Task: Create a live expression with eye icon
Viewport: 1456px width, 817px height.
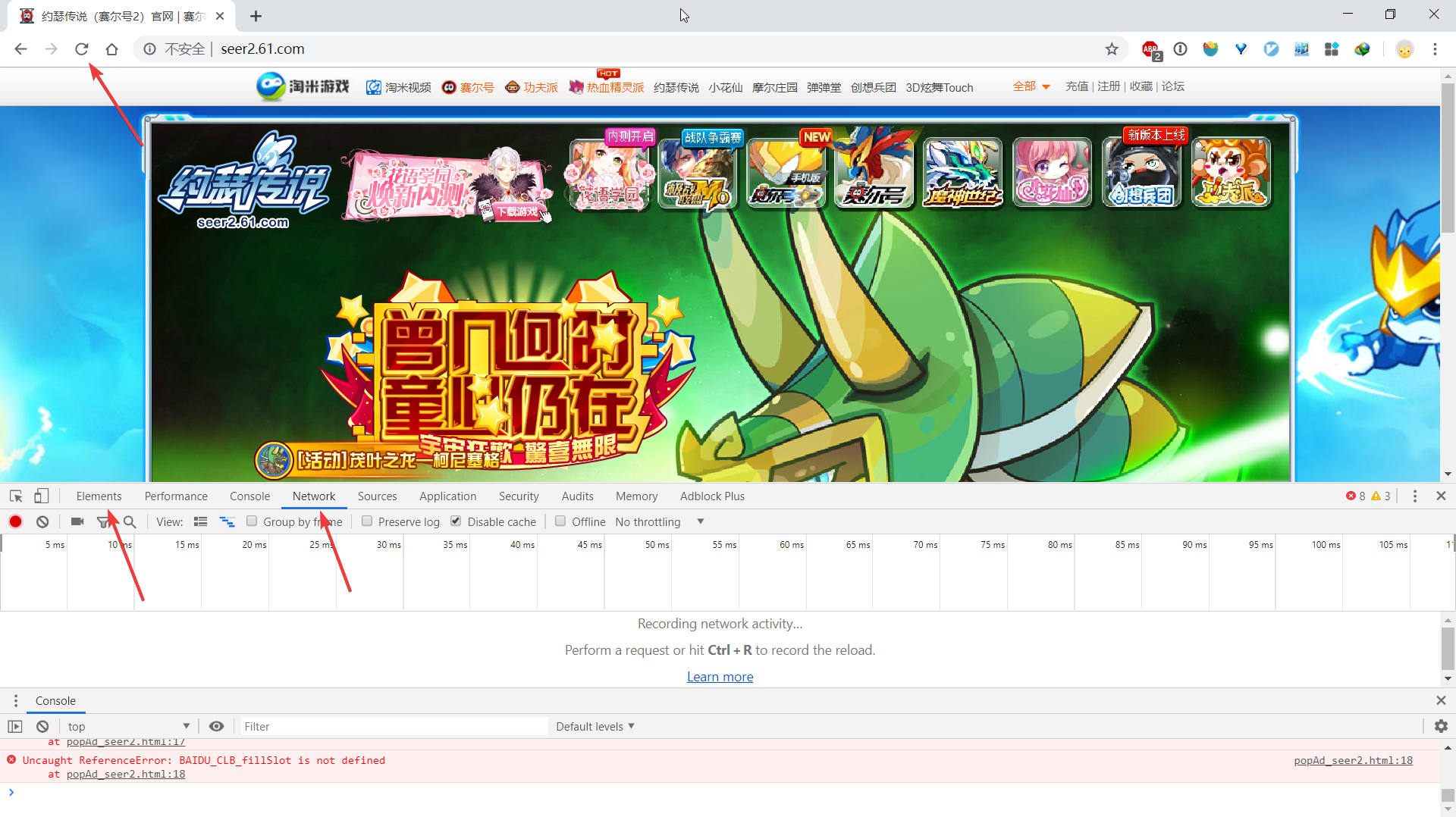Action: 216,726
